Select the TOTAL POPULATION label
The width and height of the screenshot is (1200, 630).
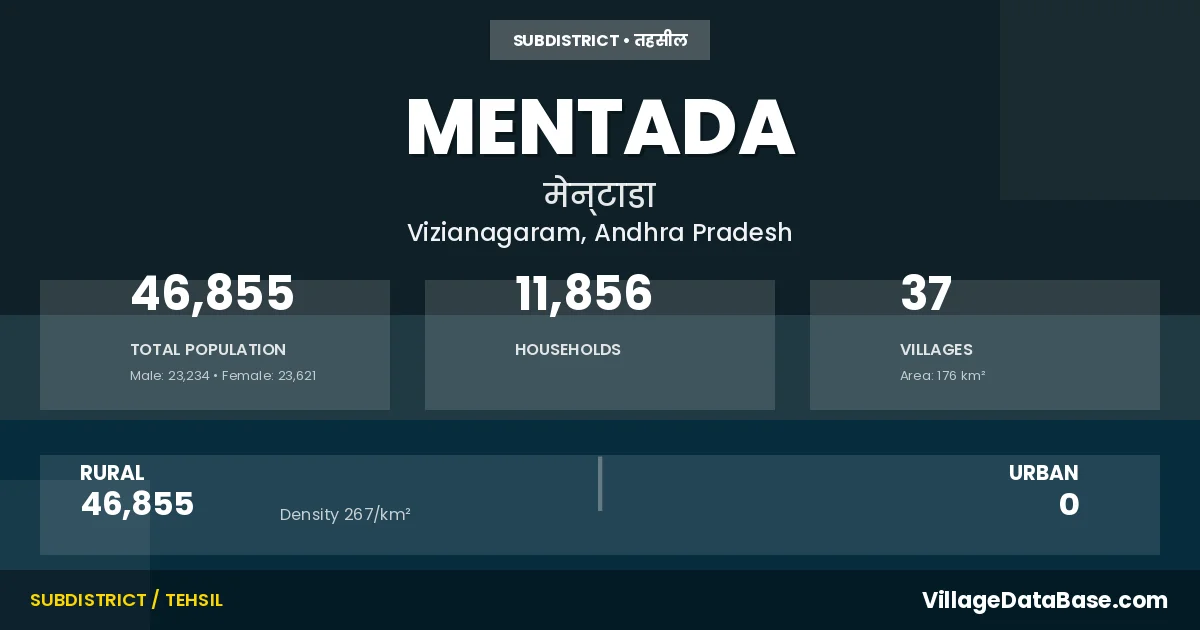pos(208,350)
